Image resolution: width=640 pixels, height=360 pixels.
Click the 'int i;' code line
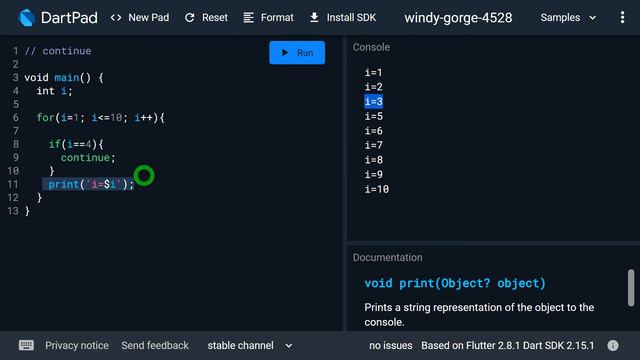coord(54,91)
